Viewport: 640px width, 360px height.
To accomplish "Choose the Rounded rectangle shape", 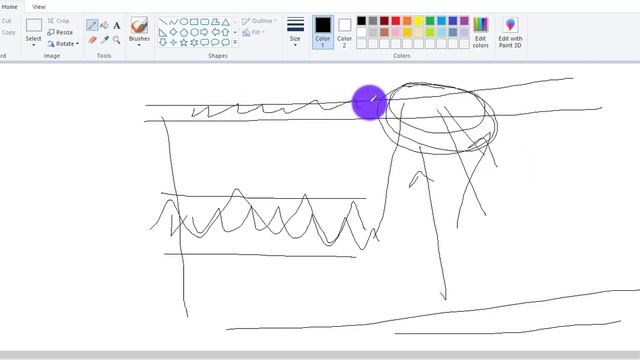I will [204, 22].
